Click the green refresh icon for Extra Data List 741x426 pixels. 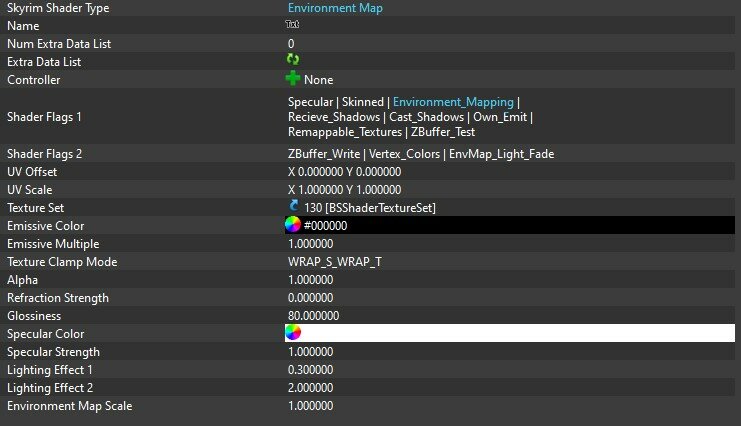293,59
